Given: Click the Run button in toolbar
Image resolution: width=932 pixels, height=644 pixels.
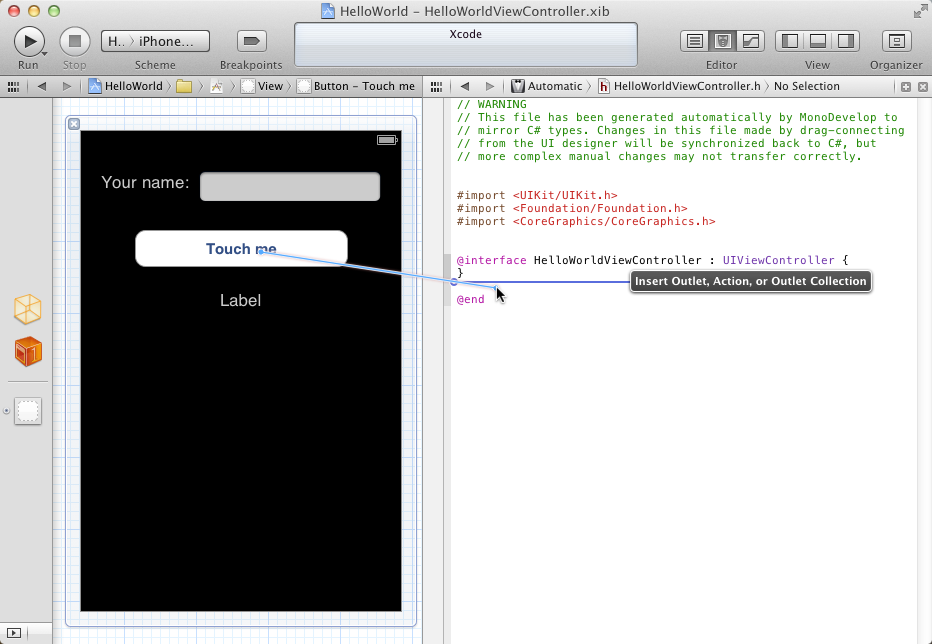Looking at the screenshot, I should pyautogui.click(x=28, y=41).
